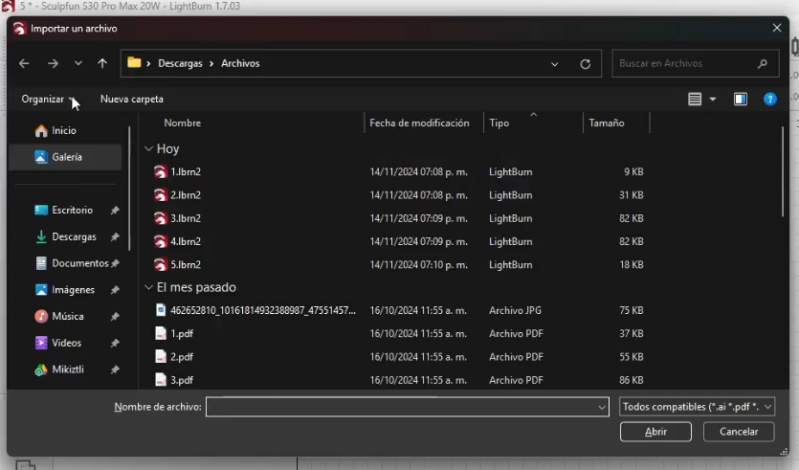Open the Organizar menu
799x470 pixels.
click(x=46, y=99)
